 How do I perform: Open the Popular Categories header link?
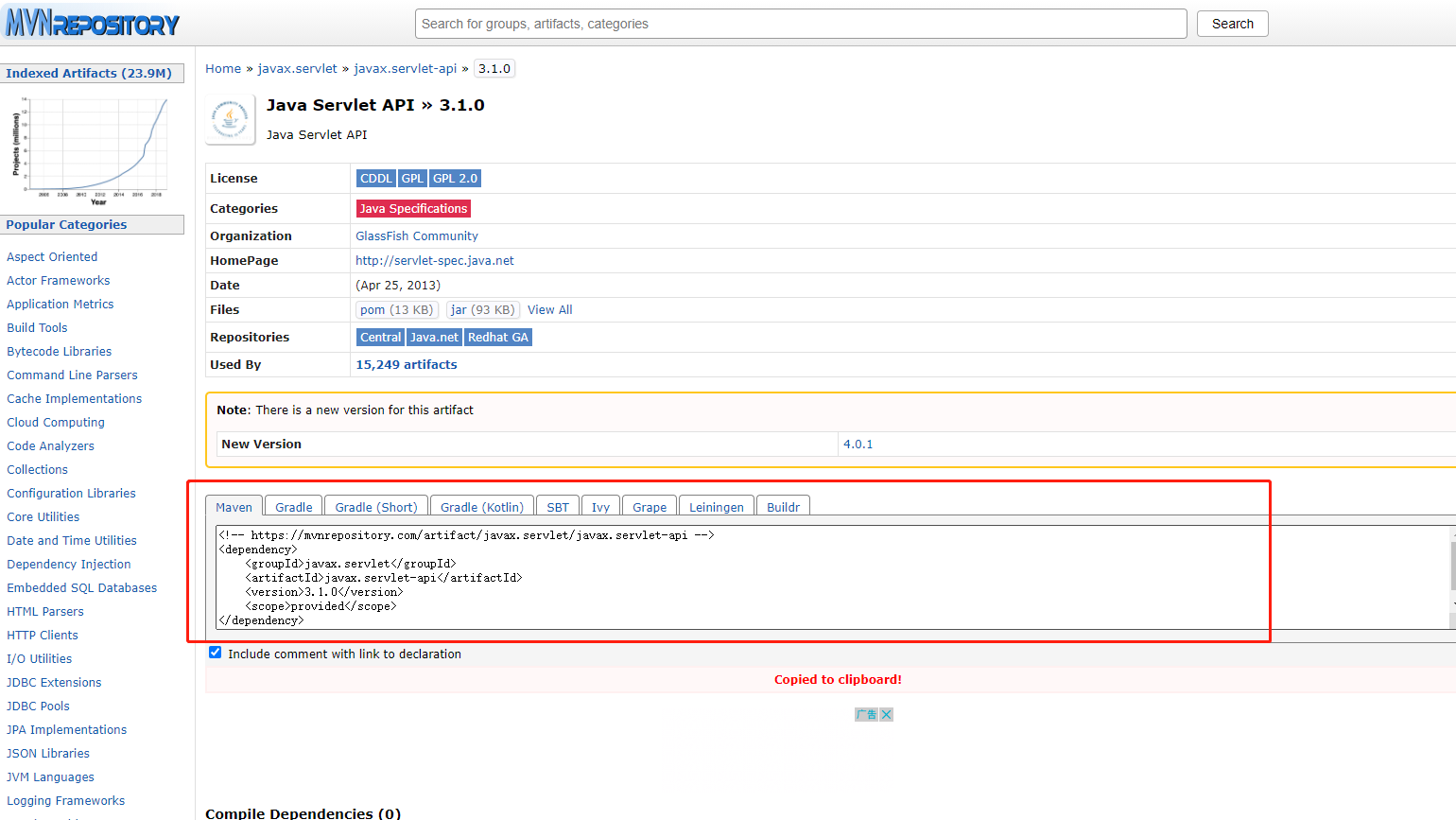pos(66,224)
